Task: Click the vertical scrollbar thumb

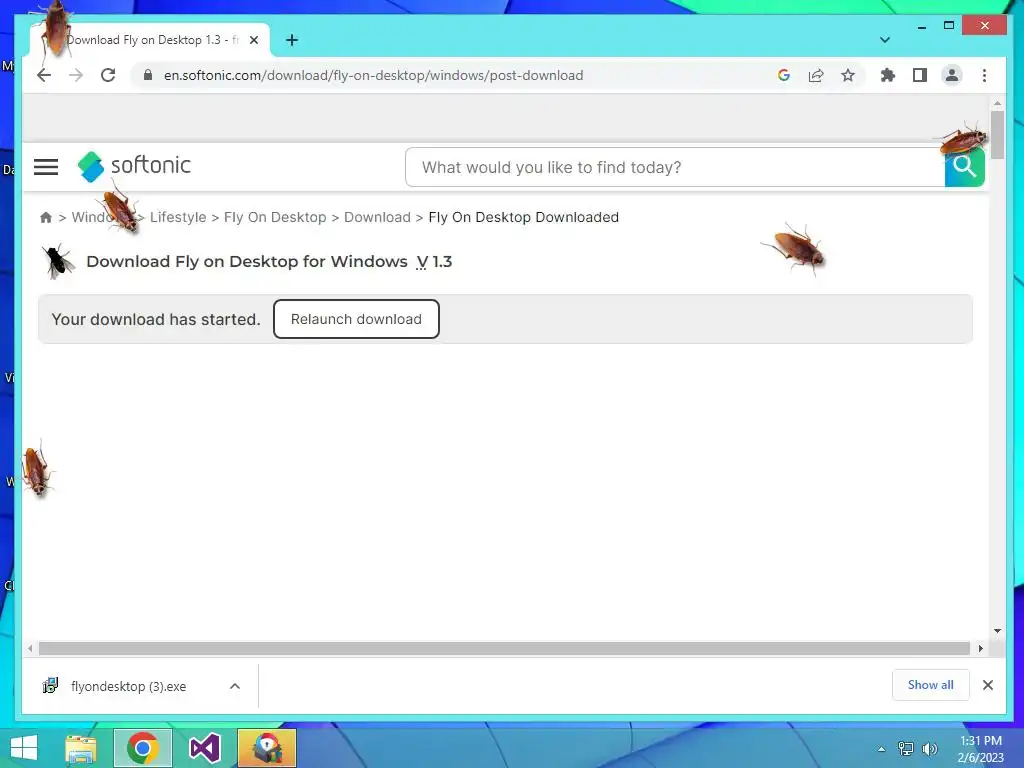Action: (x=997, y=135)
